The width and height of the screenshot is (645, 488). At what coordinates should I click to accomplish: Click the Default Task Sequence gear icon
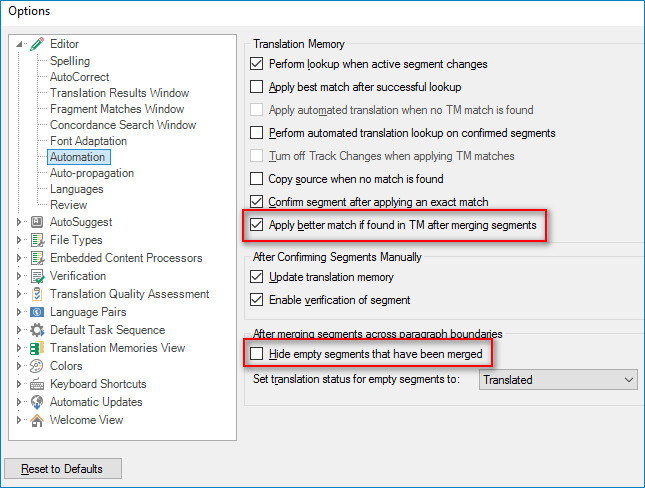click(x=38, y=330)
